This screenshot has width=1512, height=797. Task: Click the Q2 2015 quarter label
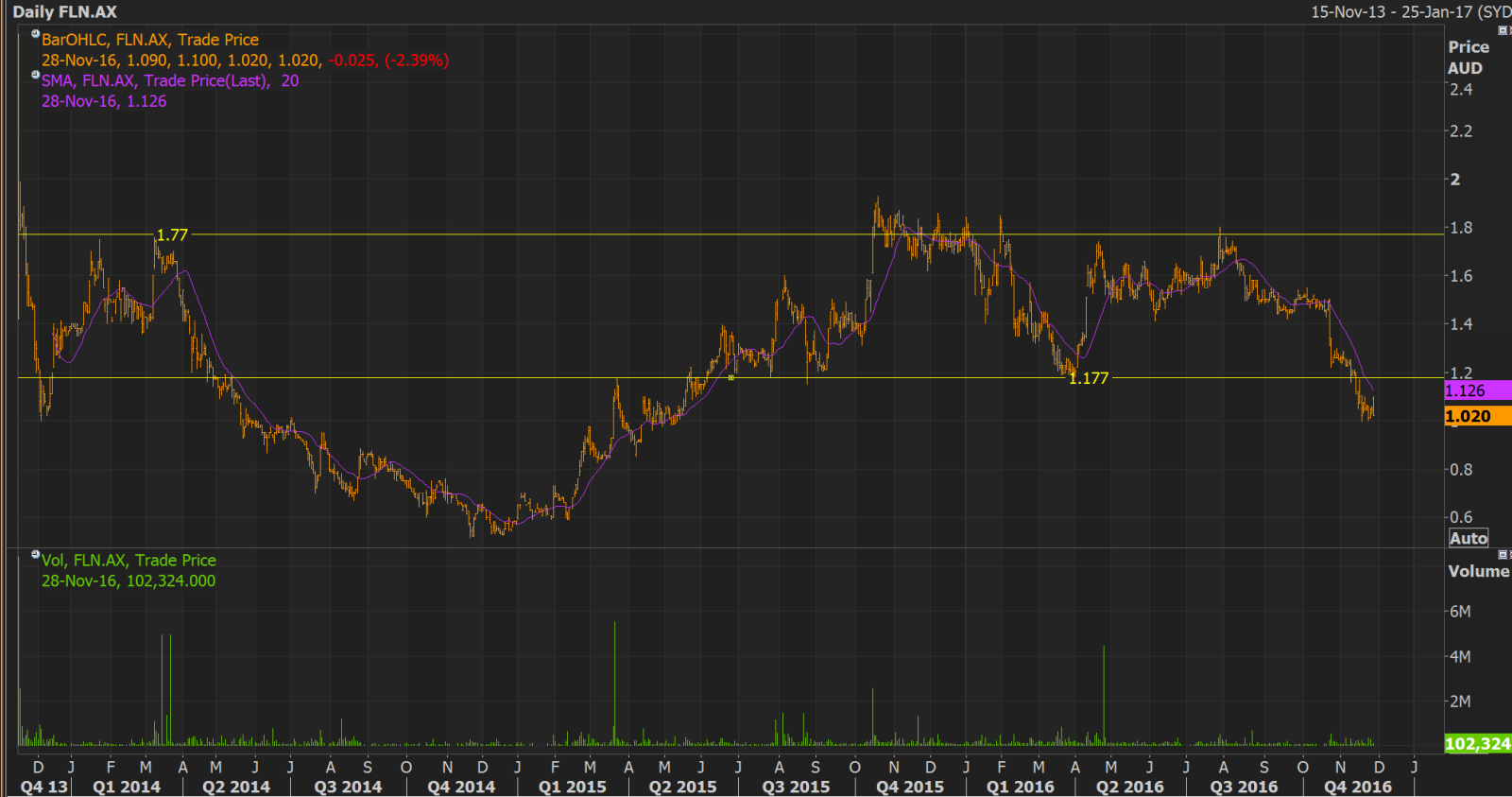click(682, 787)
